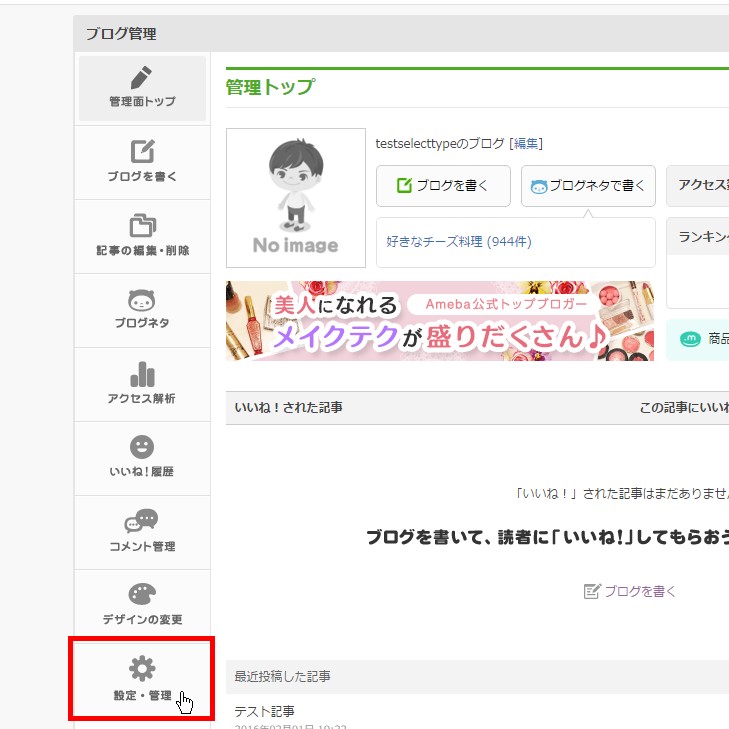
Task: Open the 好きなチーズ料理 (944件) link
Action: point(459,241)
